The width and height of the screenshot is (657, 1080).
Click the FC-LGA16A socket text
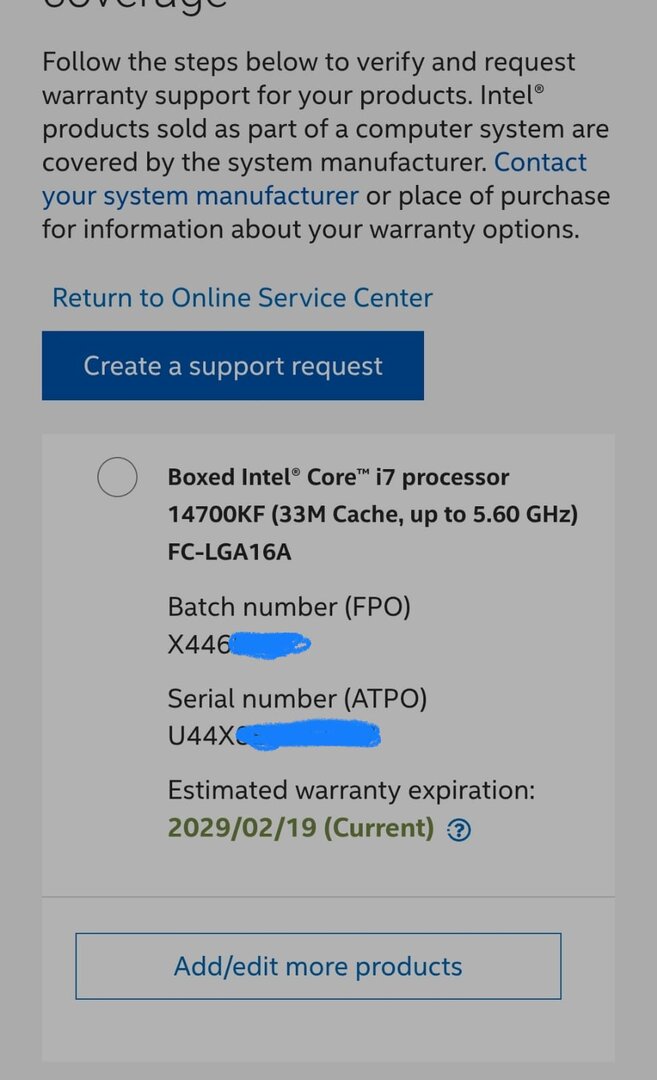[229, 551]
